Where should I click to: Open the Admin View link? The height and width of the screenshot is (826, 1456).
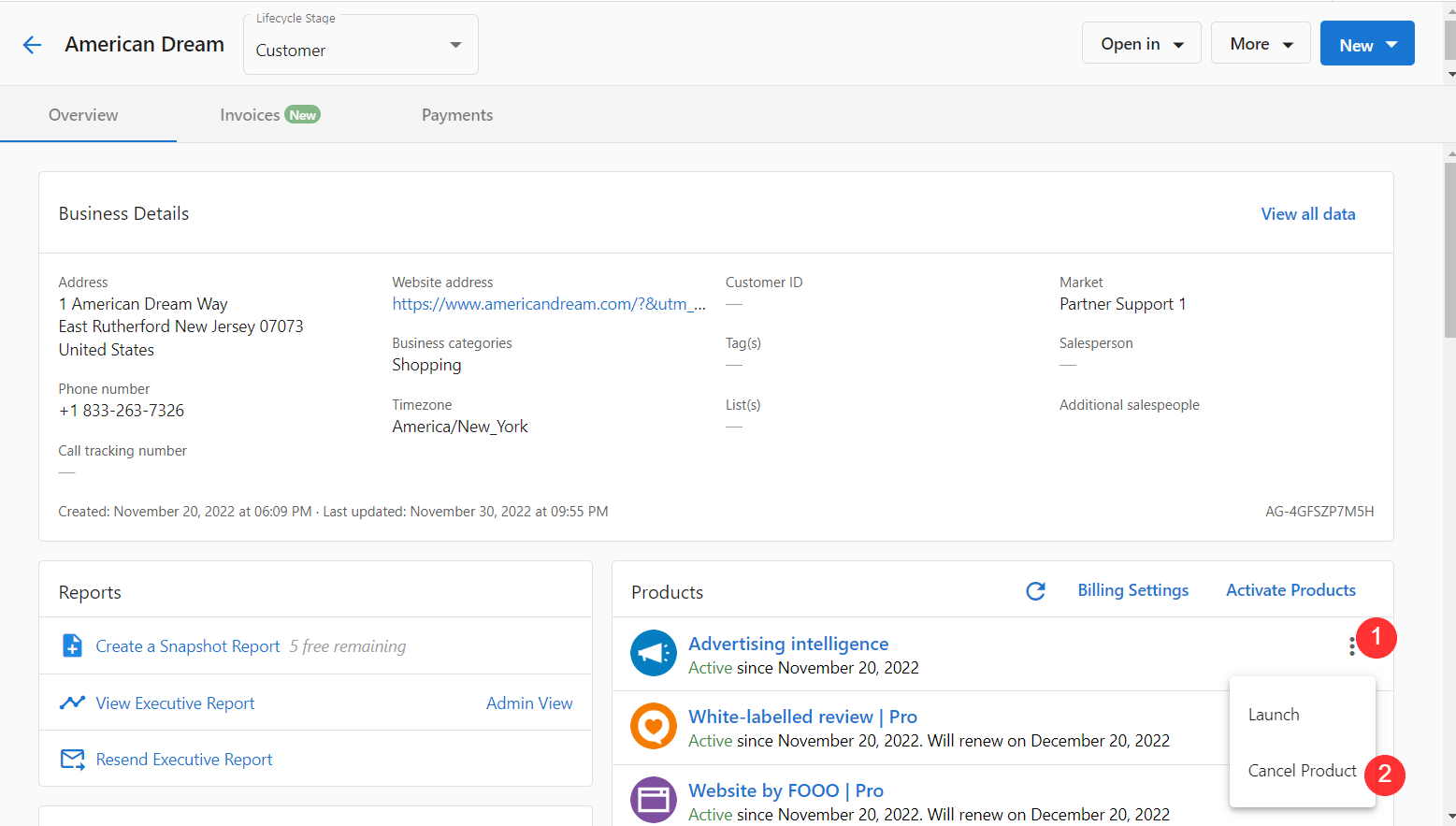[529, 703]
